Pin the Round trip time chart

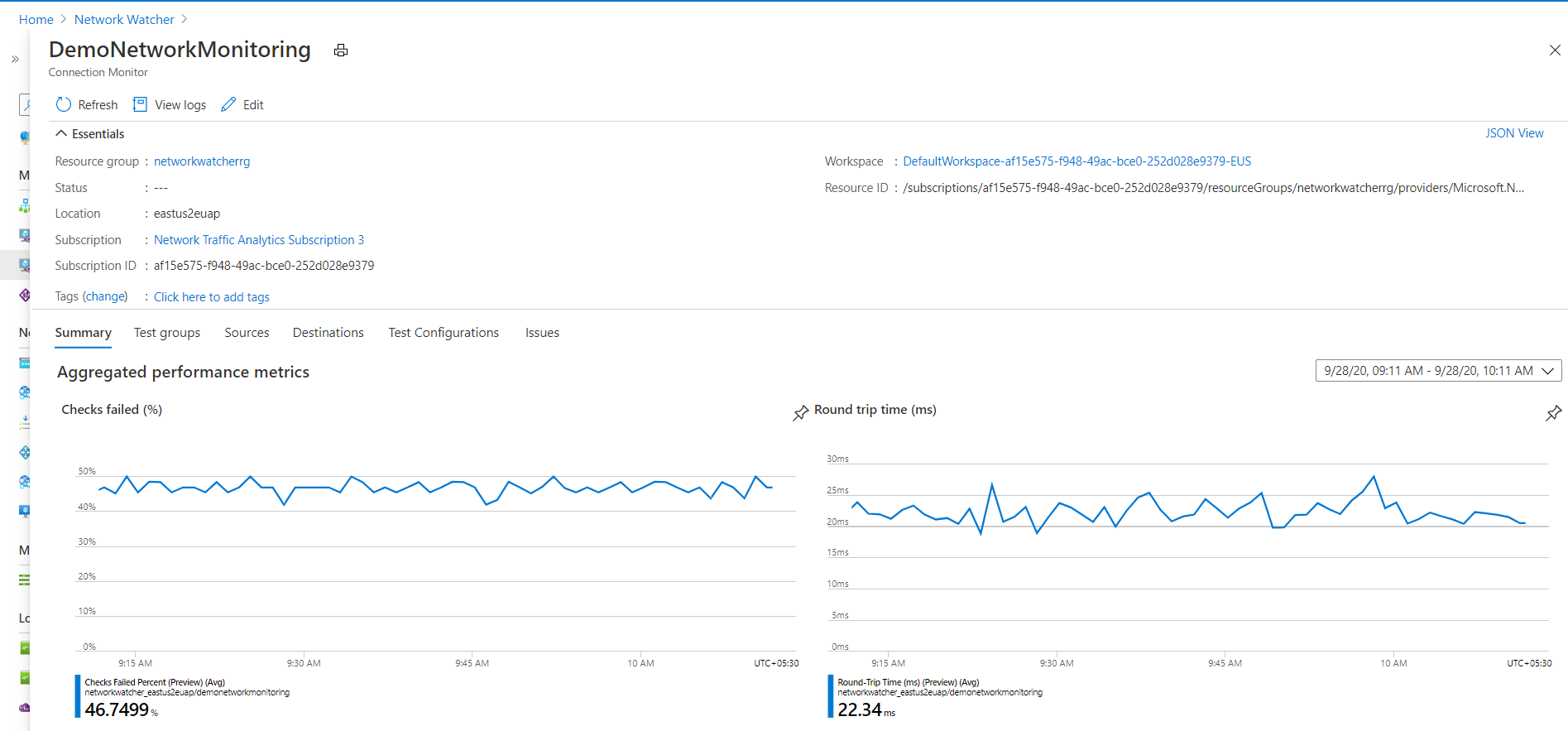coord(1553,412)
